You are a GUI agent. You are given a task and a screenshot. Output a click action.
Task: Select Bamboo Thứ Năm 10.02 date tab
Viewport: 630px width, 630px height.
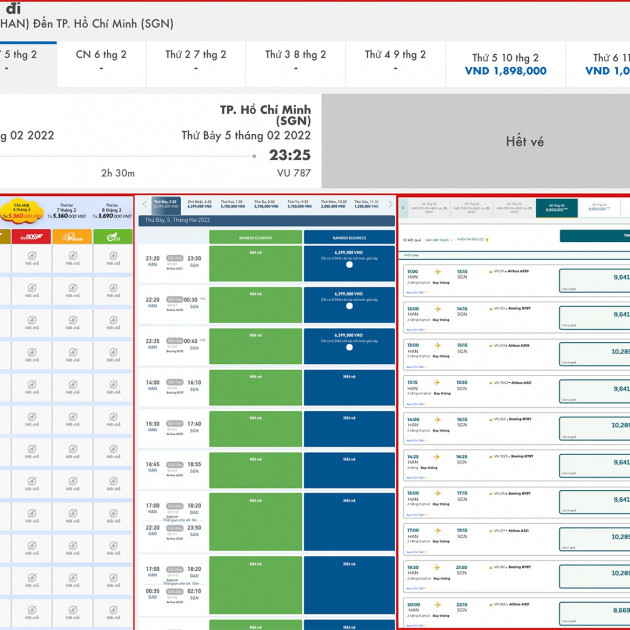[x=333, y=204]
